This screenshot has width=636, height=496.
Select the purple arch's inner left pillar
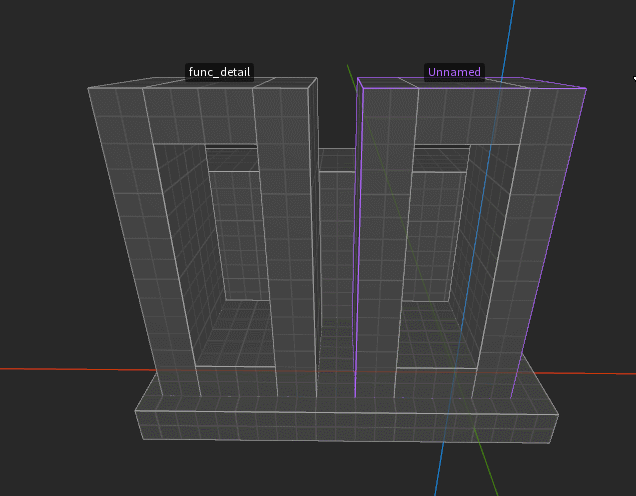pyautogui.click(x=385, y=243)
